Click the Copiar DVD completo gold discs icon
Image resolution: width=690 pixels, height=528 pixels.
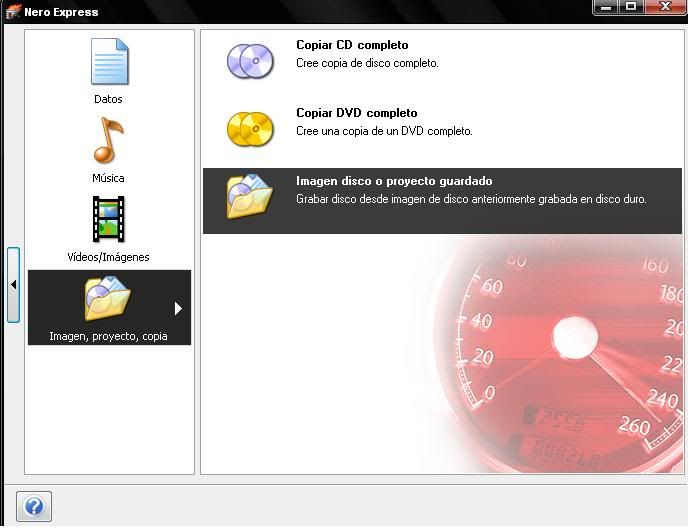pos(250,129)
